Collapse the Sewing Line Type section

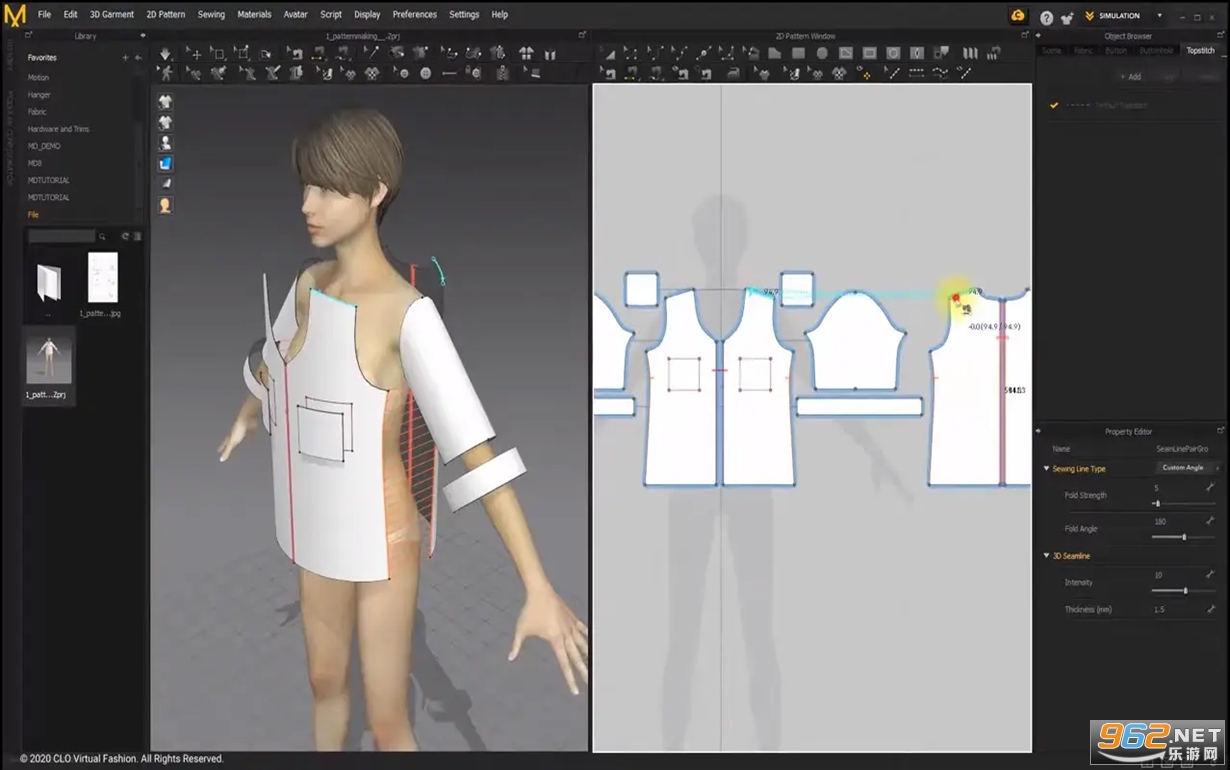tap(1047, 468)
